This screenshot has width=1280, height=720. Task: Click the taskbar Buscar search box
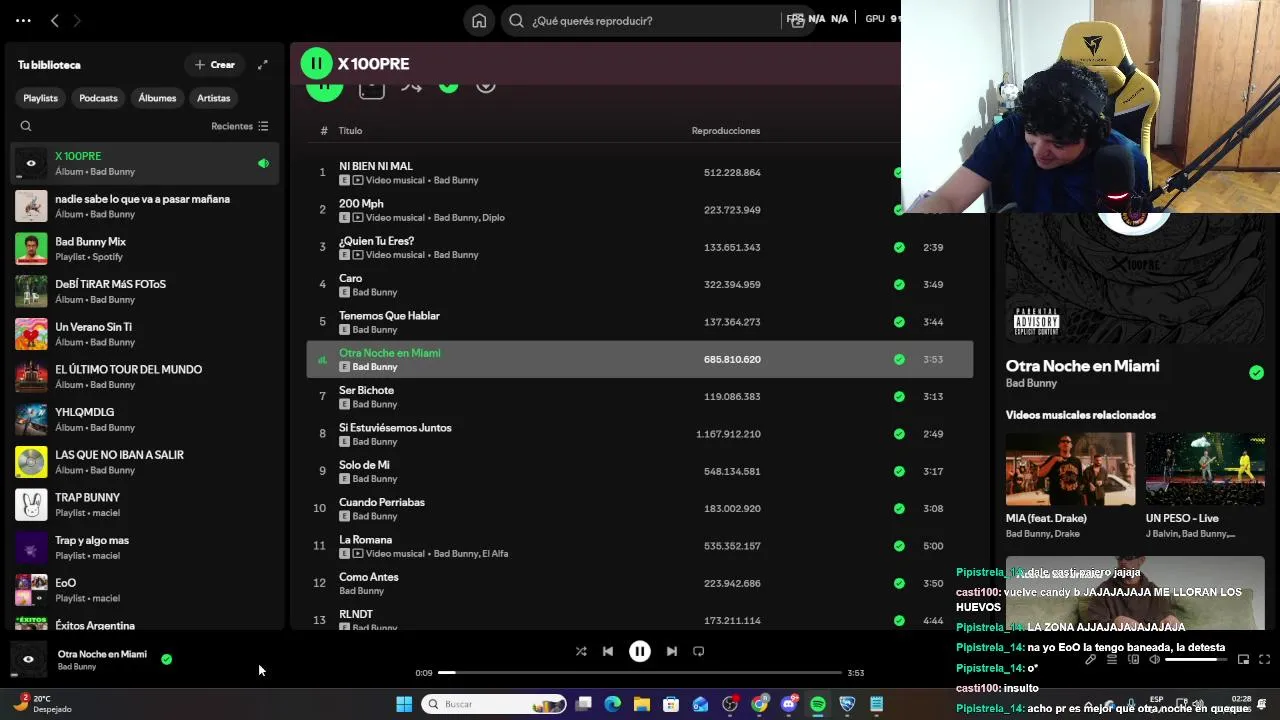click(494, 705)
